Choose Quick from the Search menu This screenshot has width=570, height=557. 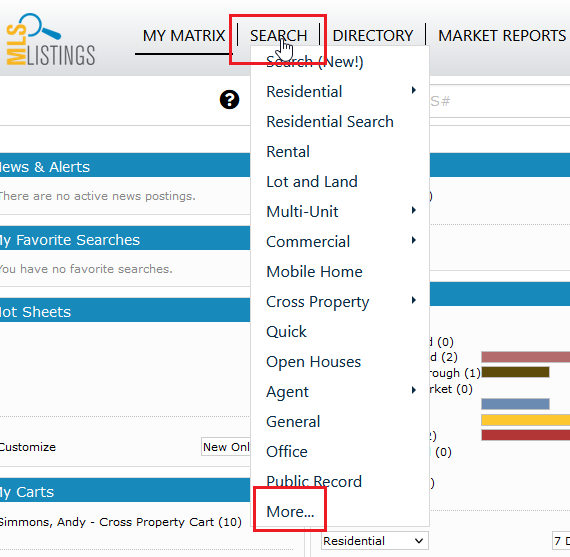tap(286, 332)
